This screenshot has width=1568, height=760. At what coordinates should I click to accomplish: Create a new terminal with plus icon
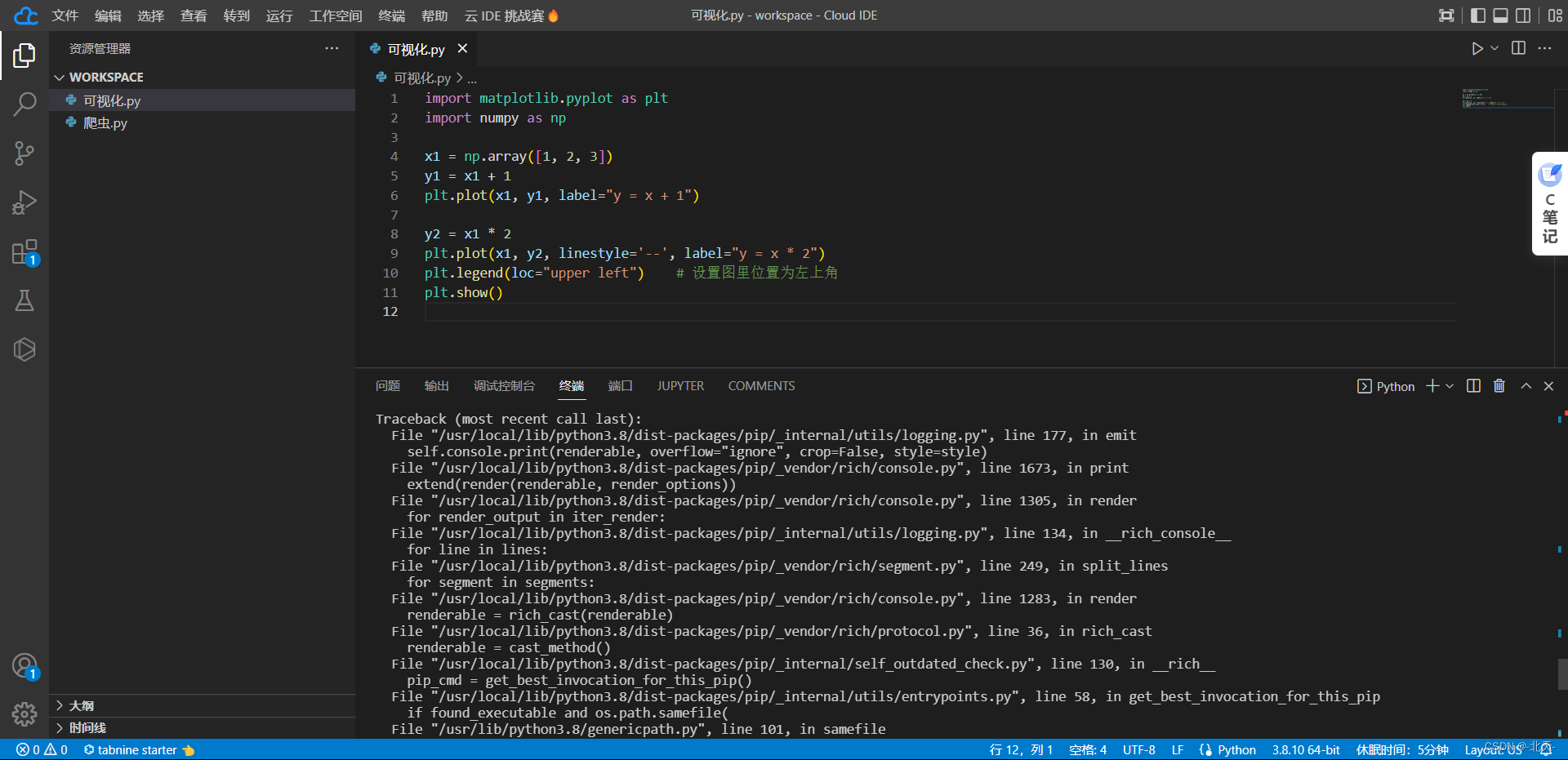1432,386
